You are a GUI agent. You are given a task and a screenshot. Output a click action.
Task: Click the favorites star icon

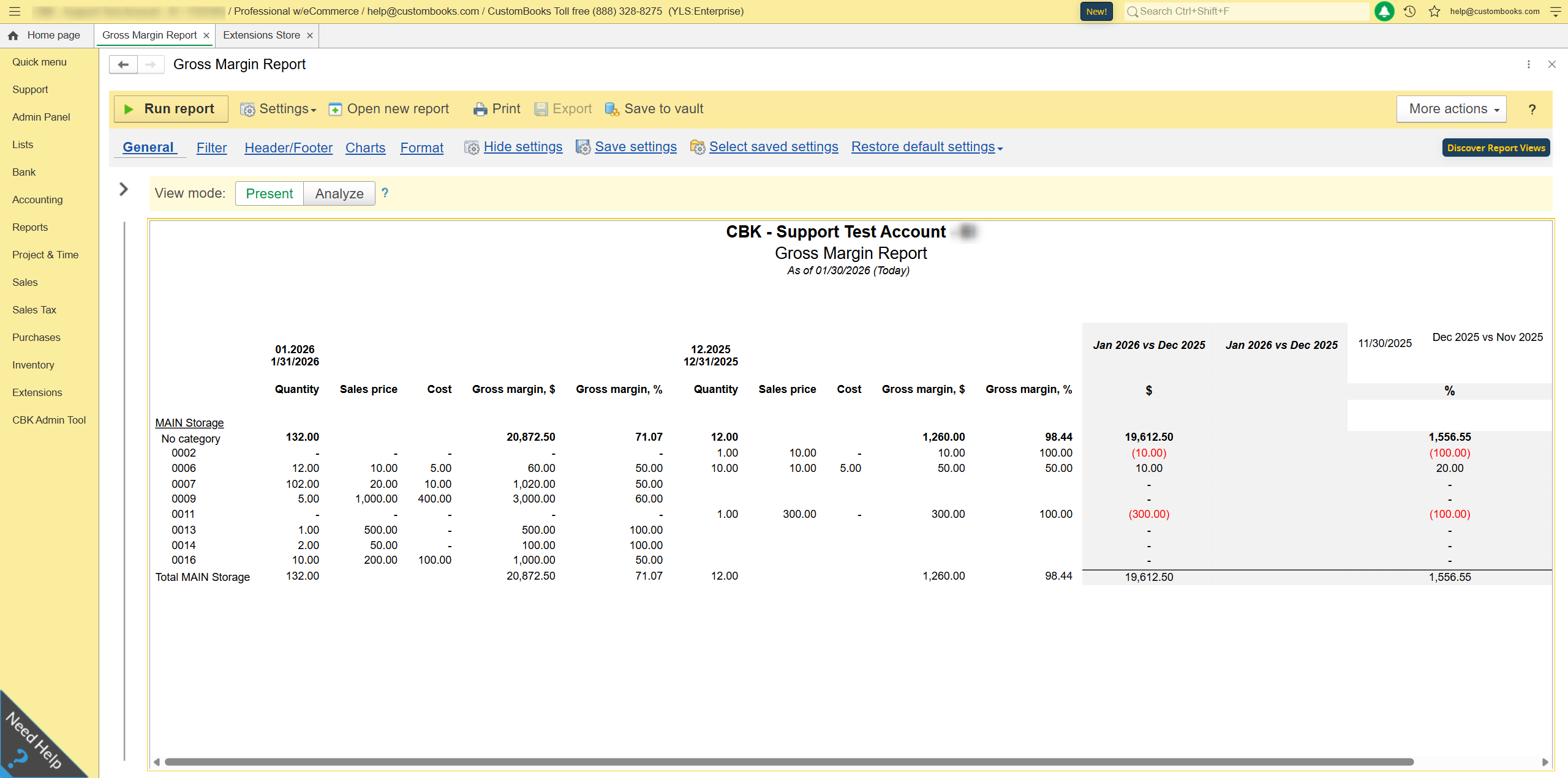[1434, 12]
